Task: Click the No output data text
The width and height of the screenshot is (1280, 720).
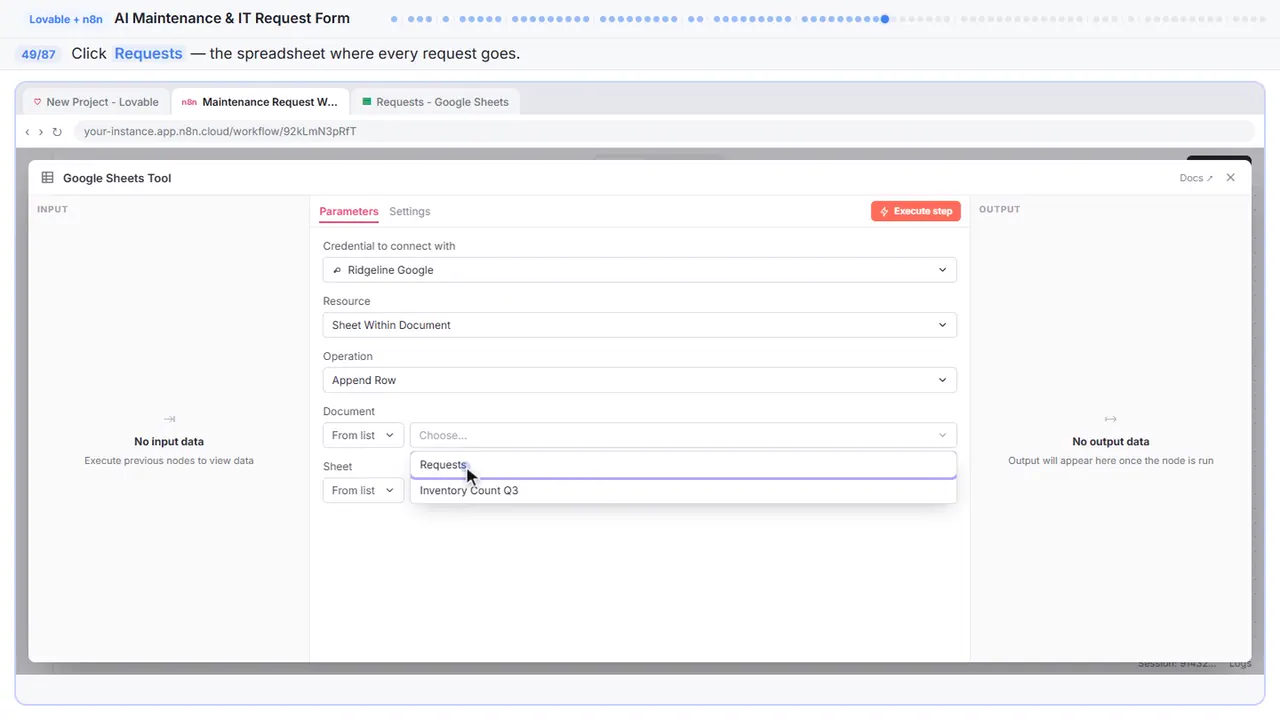Action: pos(1110,441)
